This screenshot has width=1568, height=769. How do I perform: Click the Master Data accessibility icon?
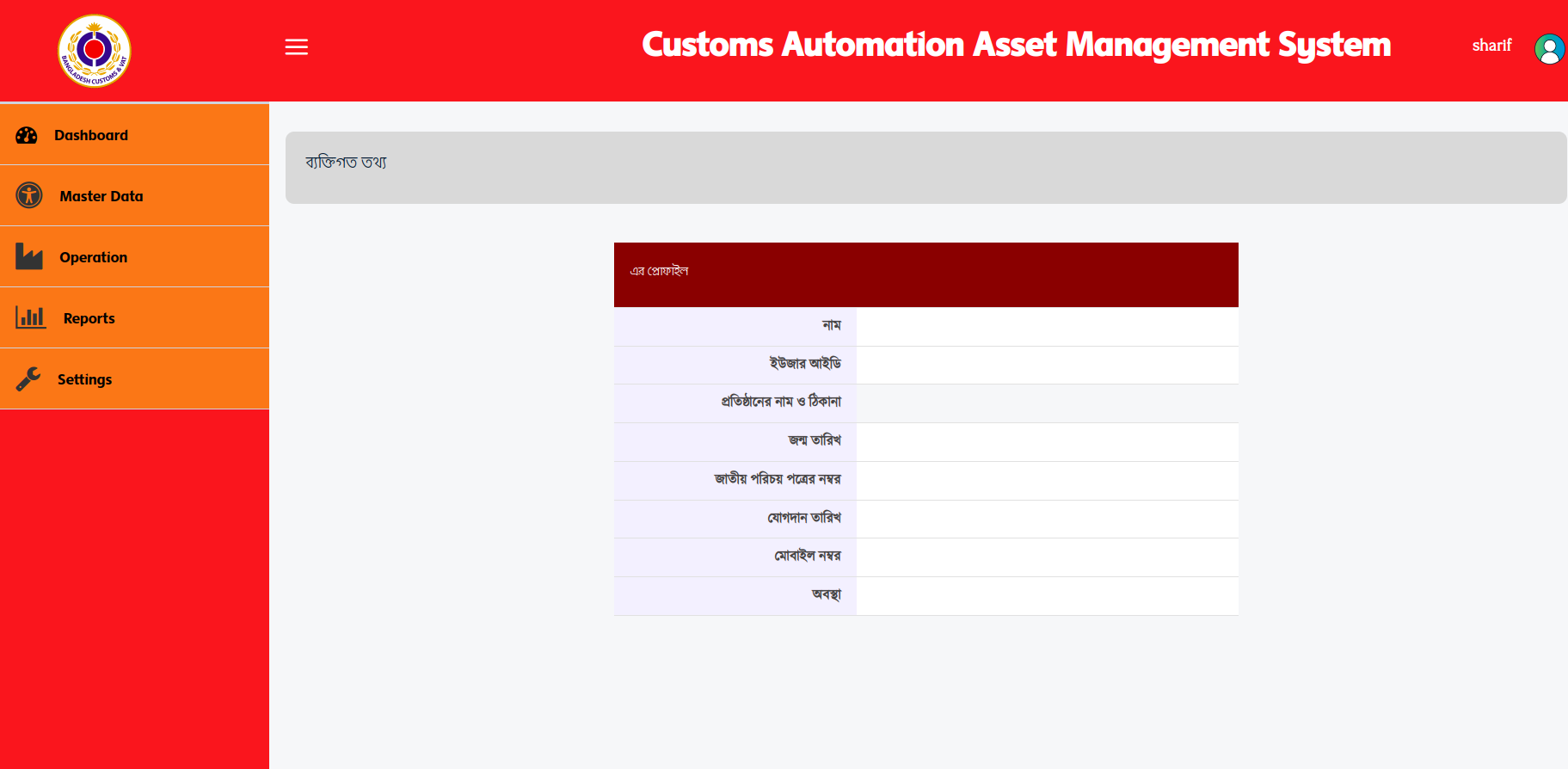pyautogui.click(x=29, y=195)
